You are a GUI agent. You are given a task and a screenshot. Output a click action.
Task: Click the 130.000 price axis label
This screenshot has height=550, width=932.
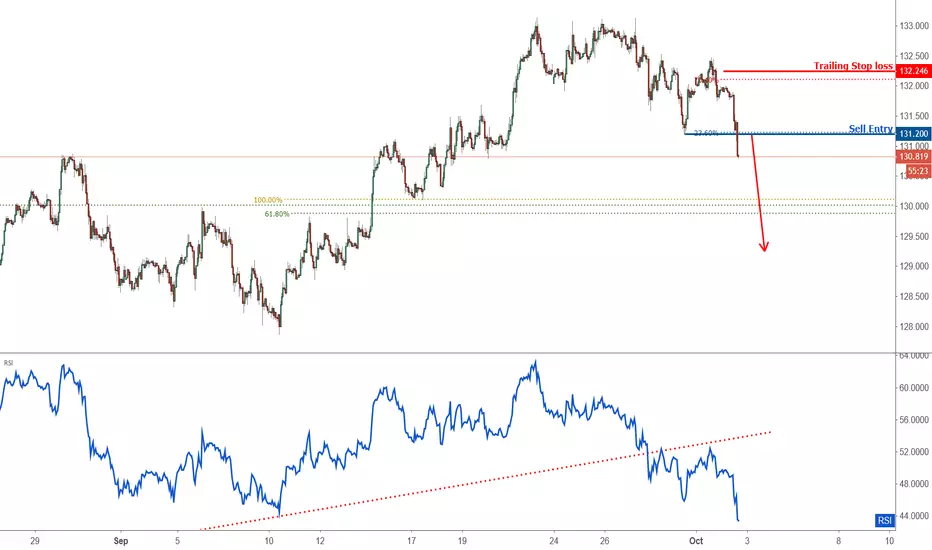click(914, 206)
